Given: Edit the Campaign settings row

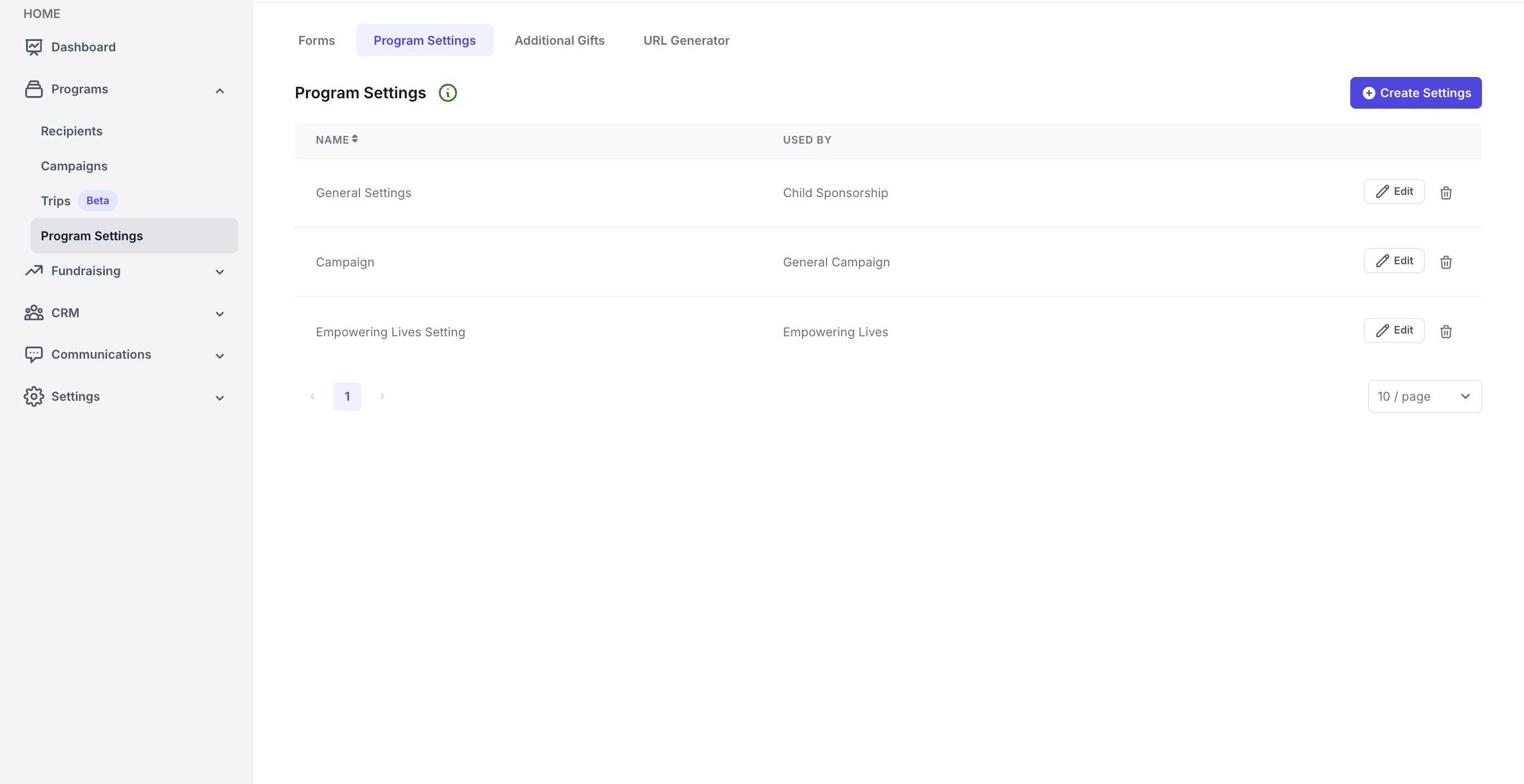Looking at the screenshot, I should tap(1393, 261).
